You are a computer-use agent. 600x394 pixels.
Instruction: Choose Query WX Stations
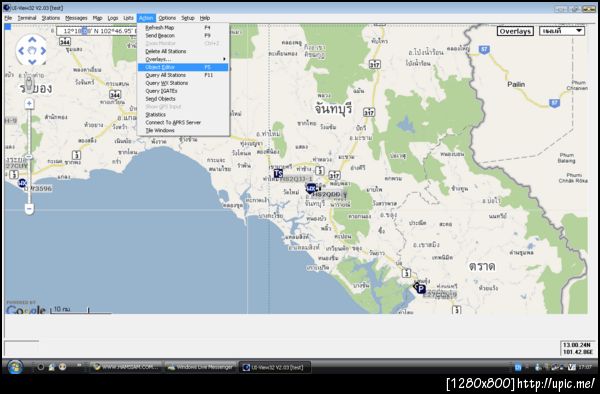[x=183, y=83]
